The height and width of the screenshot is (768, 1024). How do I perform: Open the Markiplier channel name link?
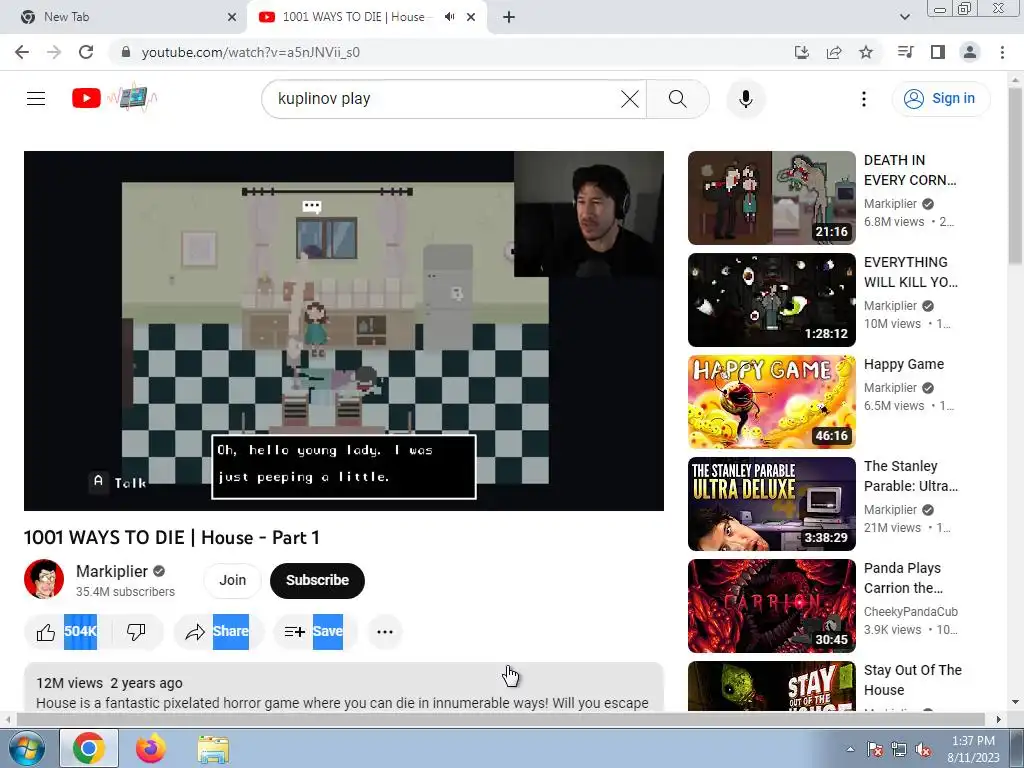112,571
